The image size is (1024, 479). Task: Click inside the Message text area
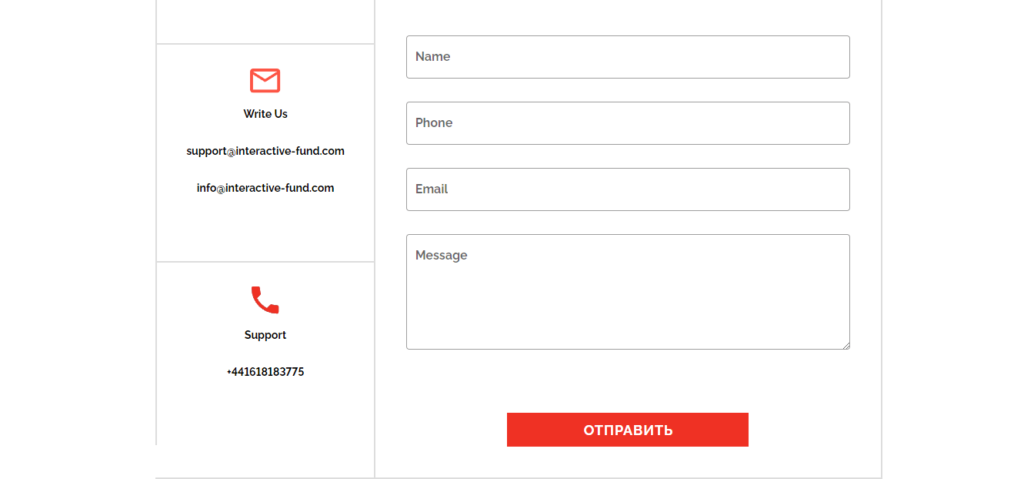(628, 292)
